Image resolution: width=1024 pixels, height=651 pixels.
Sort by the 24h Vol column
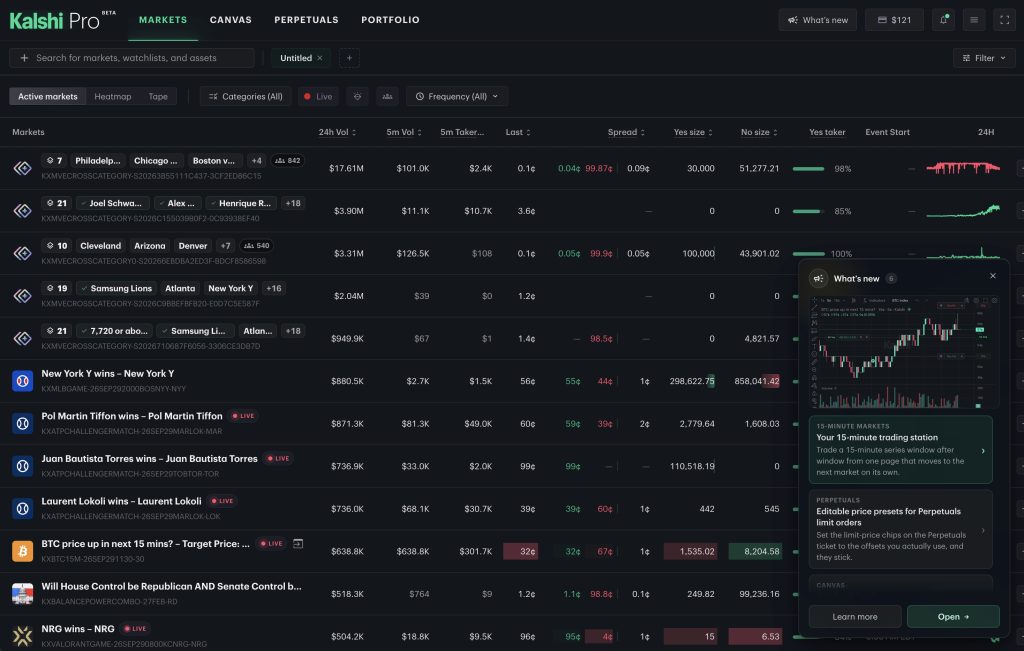pos(337,132)
